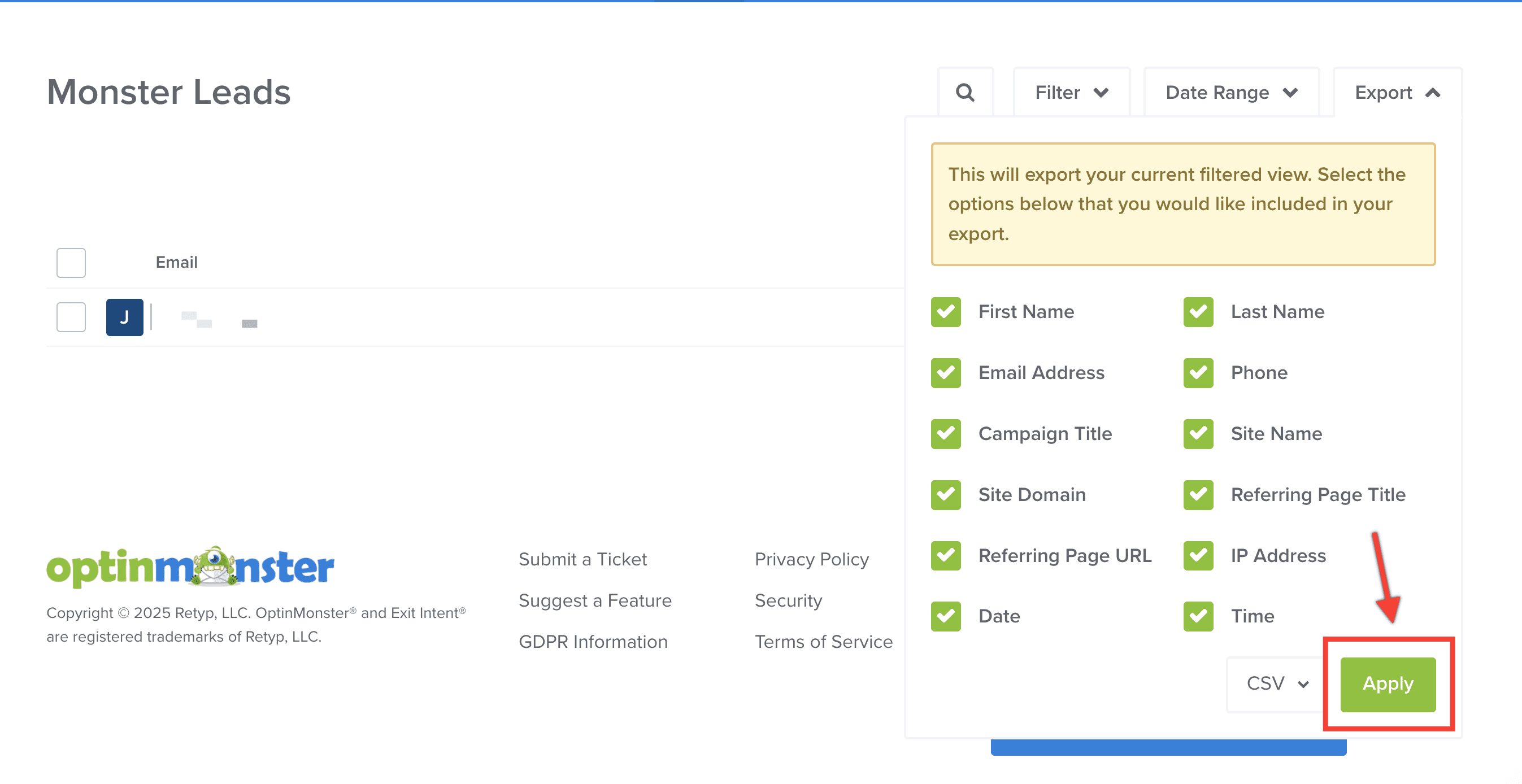This screenshot has height=784, width=1522.
Task: Open the Privacy Policy link
Action: coord(811,559)
